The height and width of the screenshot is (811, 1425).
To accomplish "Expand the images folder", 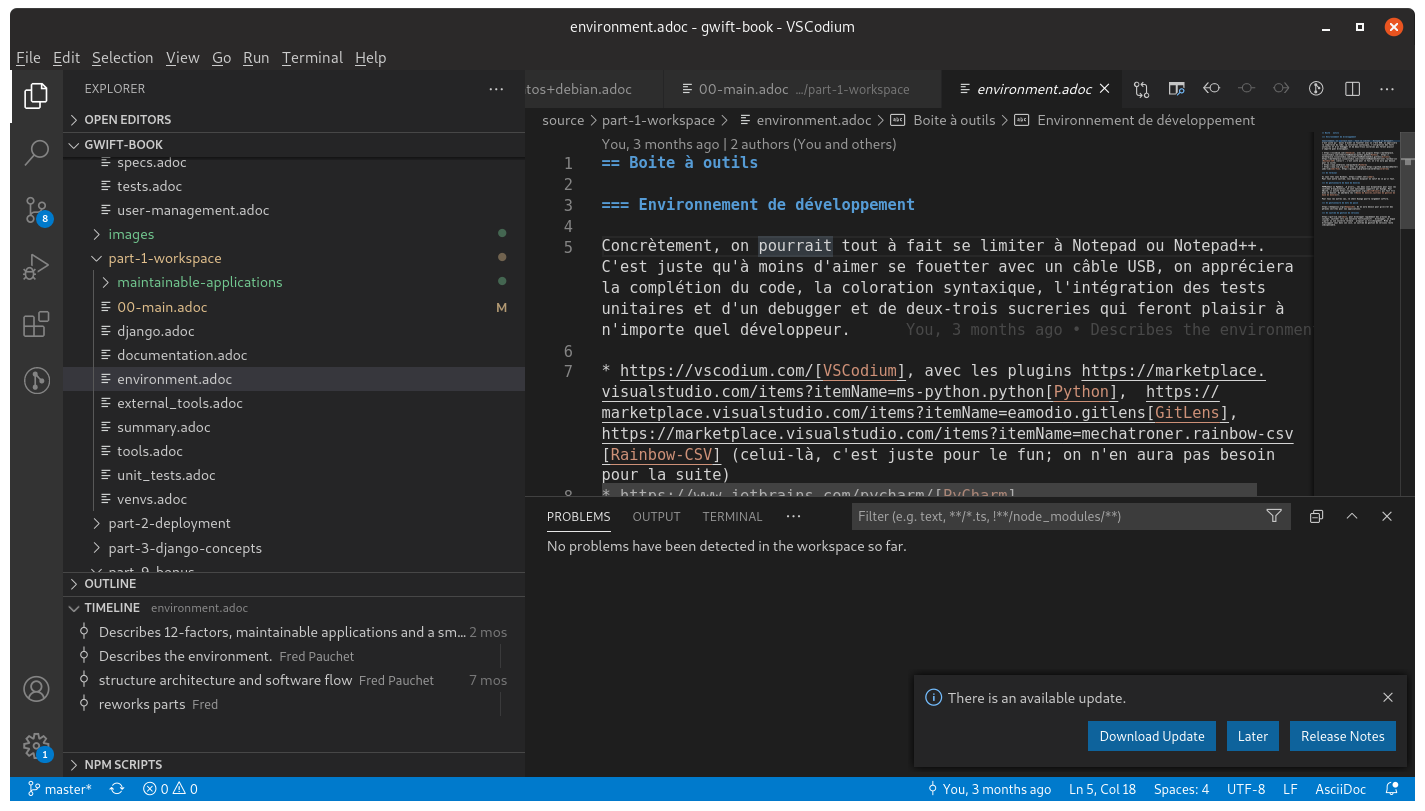I will (x=131, y=234).
